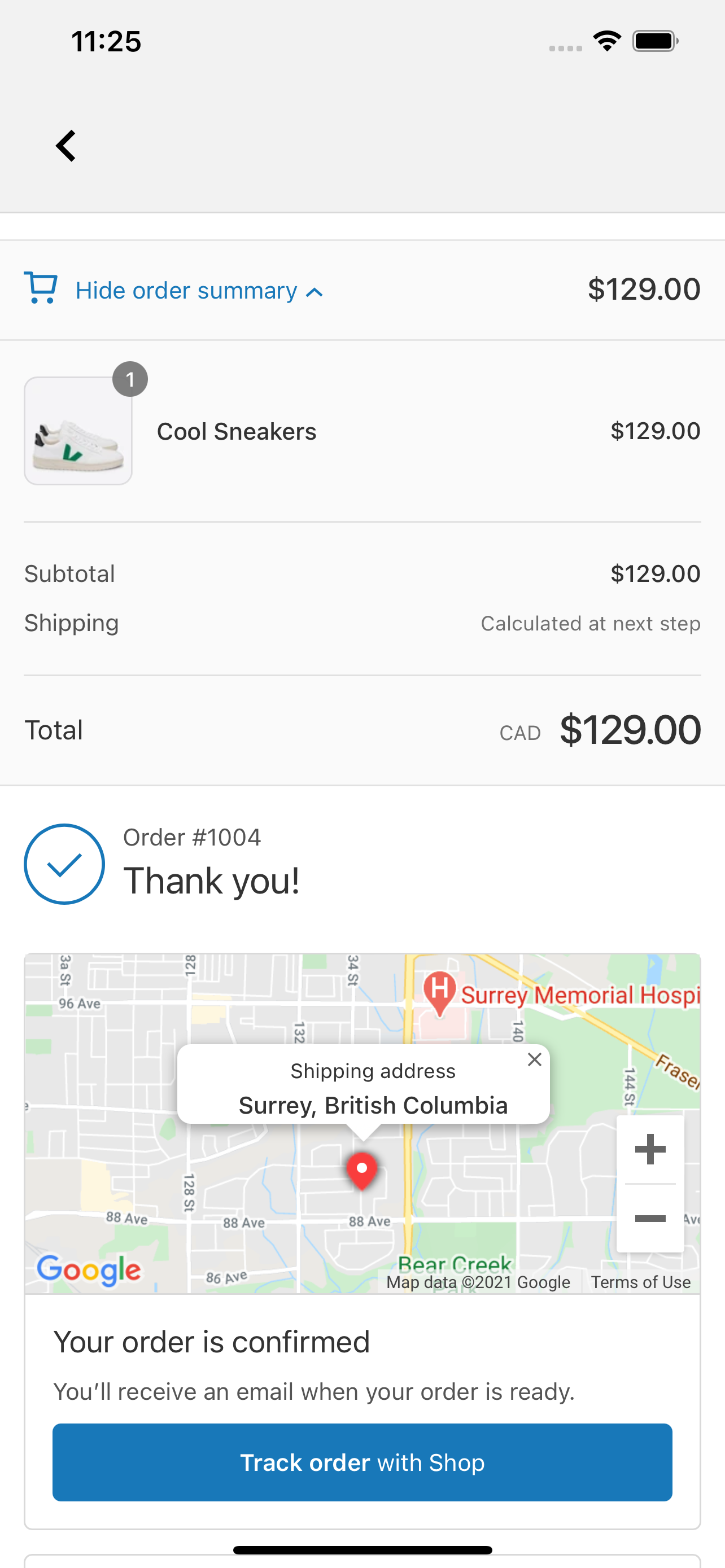Image resolution: width=725 pixels, height=1568 pixels.
Task: Tap the order summary total $129.00
Action: pyautogui.click(x=644, y=289)
